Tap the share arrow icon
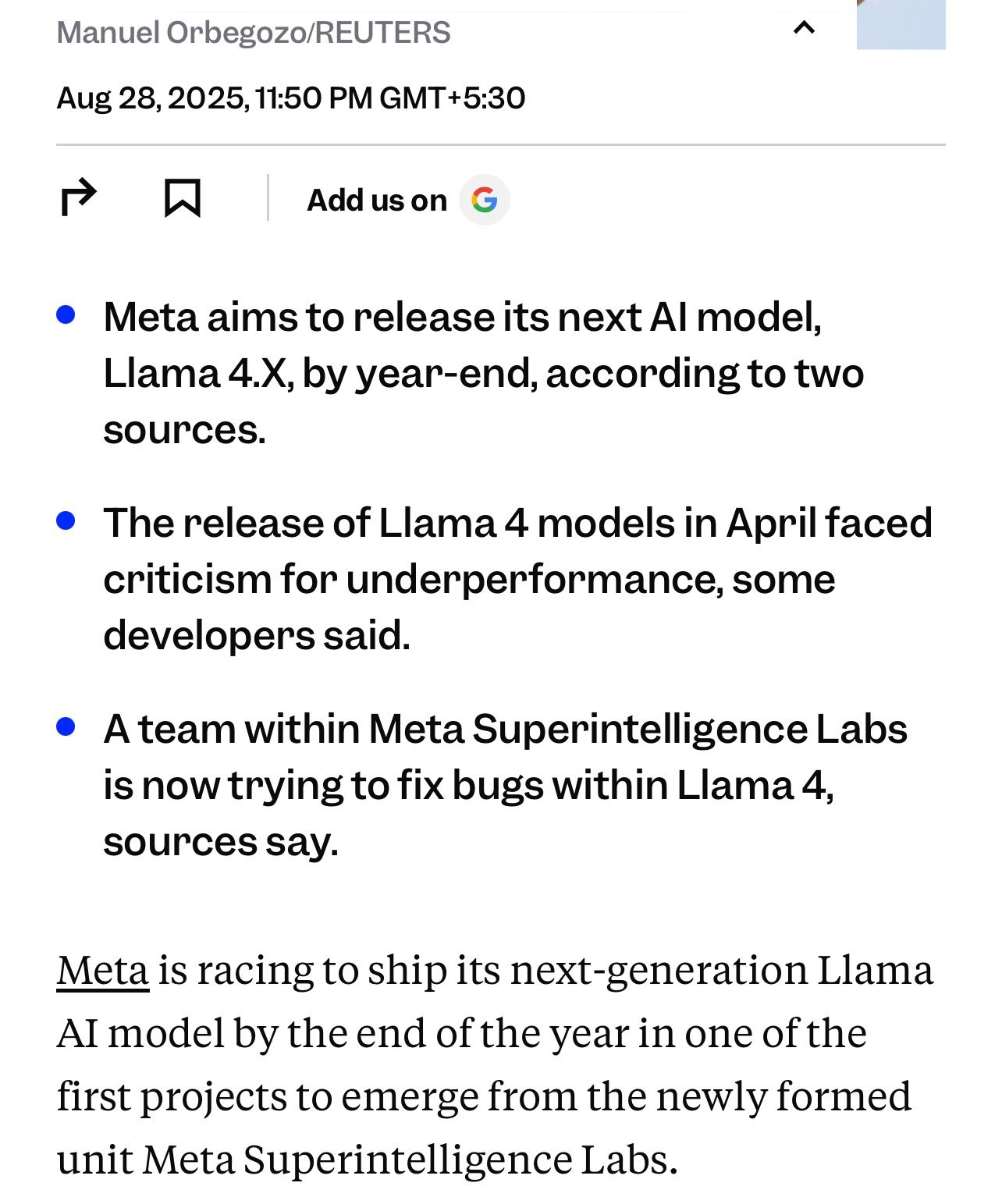 (x=78, y=198)
